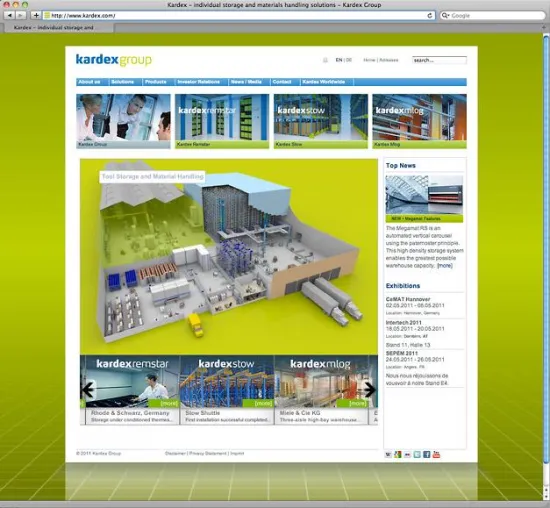Open the Kardex Worldwide menu

click(x=324, y=82)
